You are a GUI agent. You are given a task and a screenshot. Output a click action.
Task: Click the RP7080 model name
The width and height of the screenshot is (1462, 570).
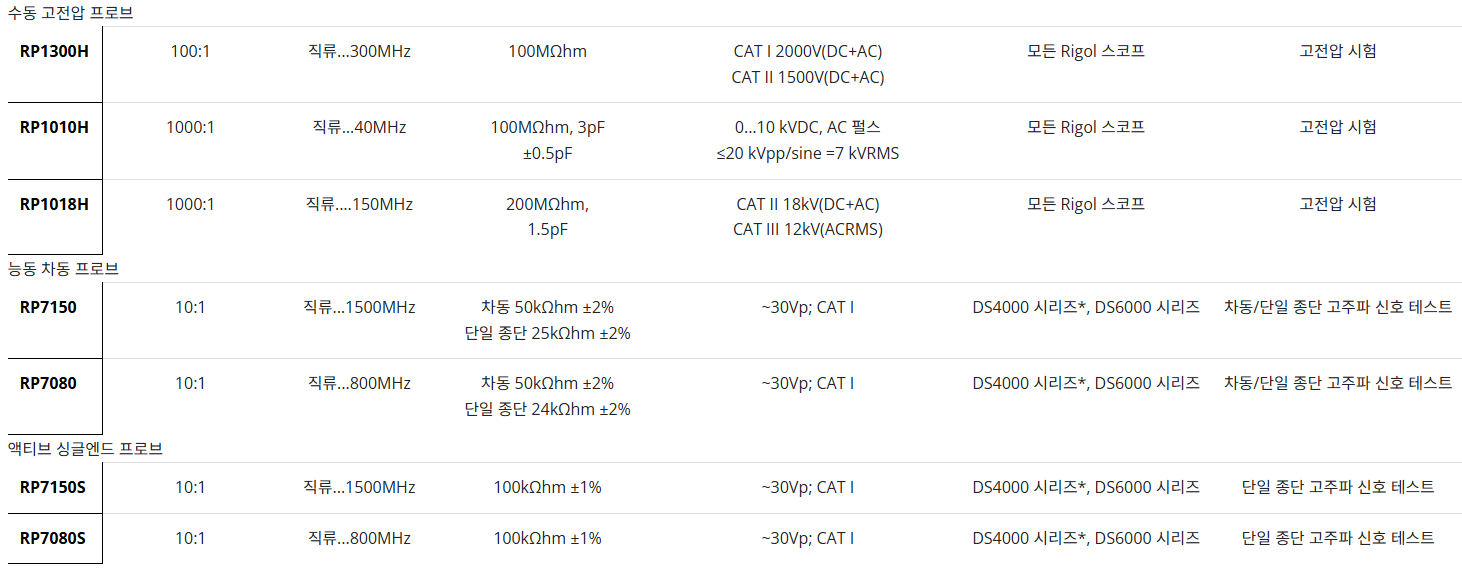point(48,383)
